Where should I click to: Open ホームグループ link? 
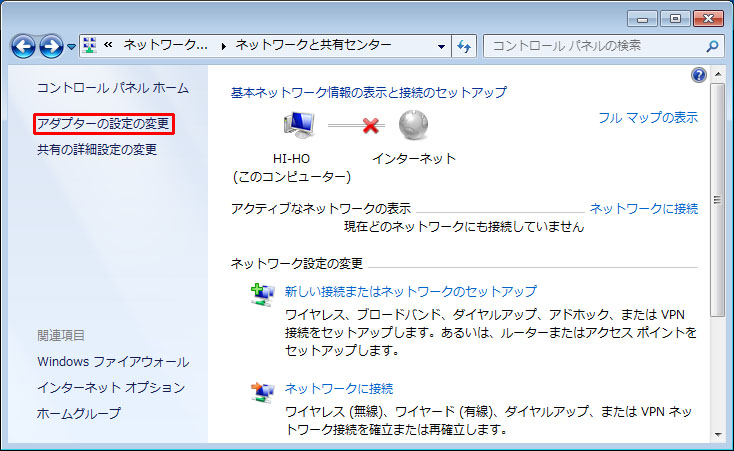tap(79, 413)
